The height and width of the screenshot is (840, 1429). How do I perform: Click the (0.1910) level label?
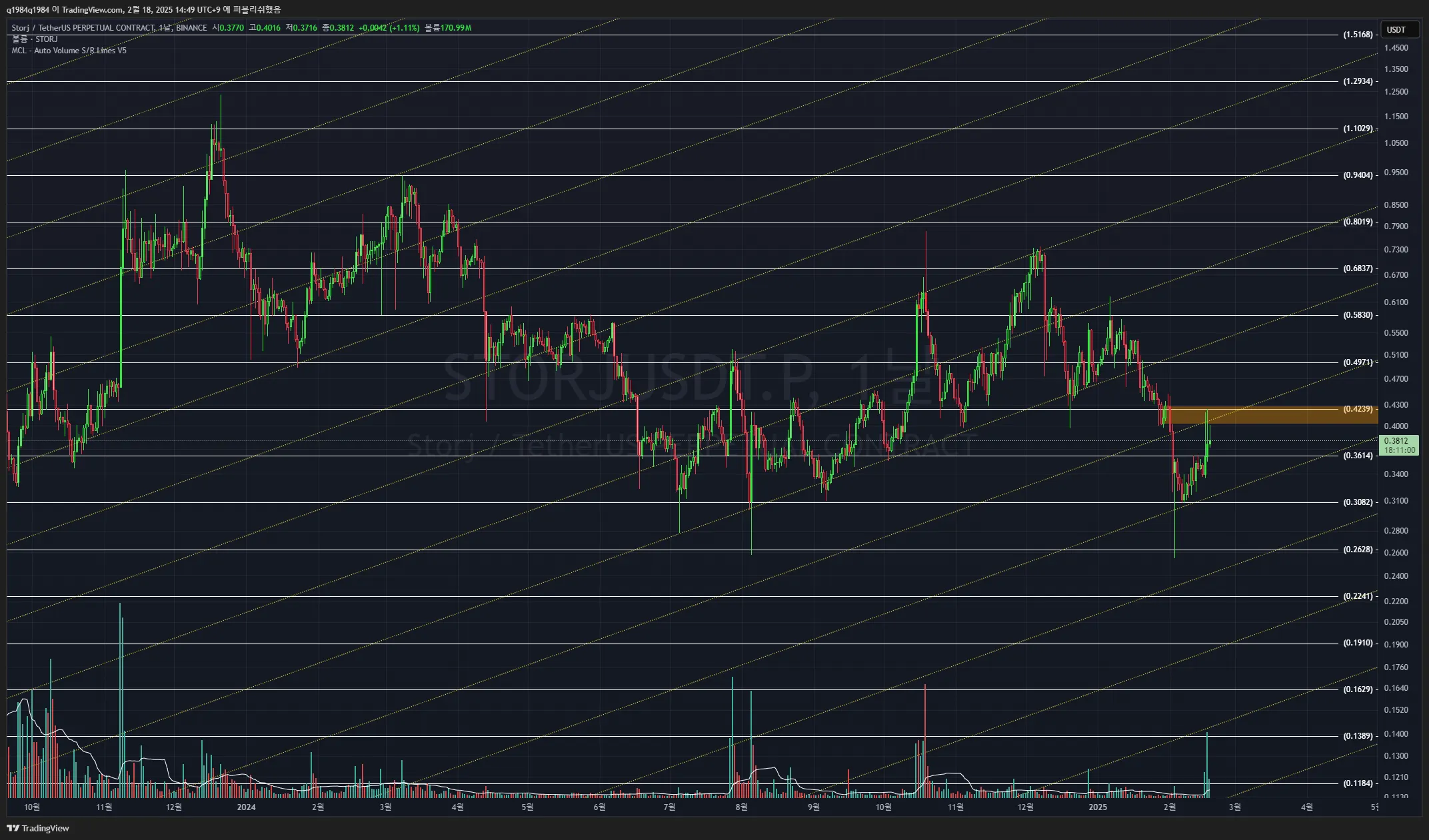[x=1358, y=643]
